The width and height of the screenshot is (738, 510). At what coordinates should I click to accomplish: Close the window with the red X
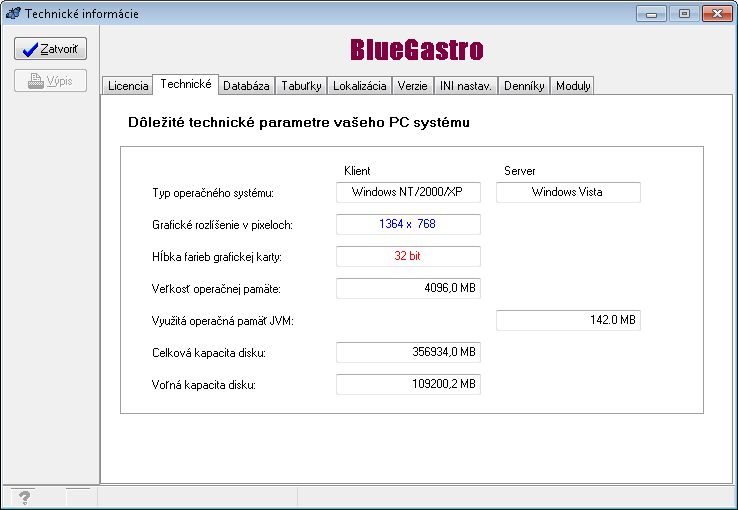717,14
